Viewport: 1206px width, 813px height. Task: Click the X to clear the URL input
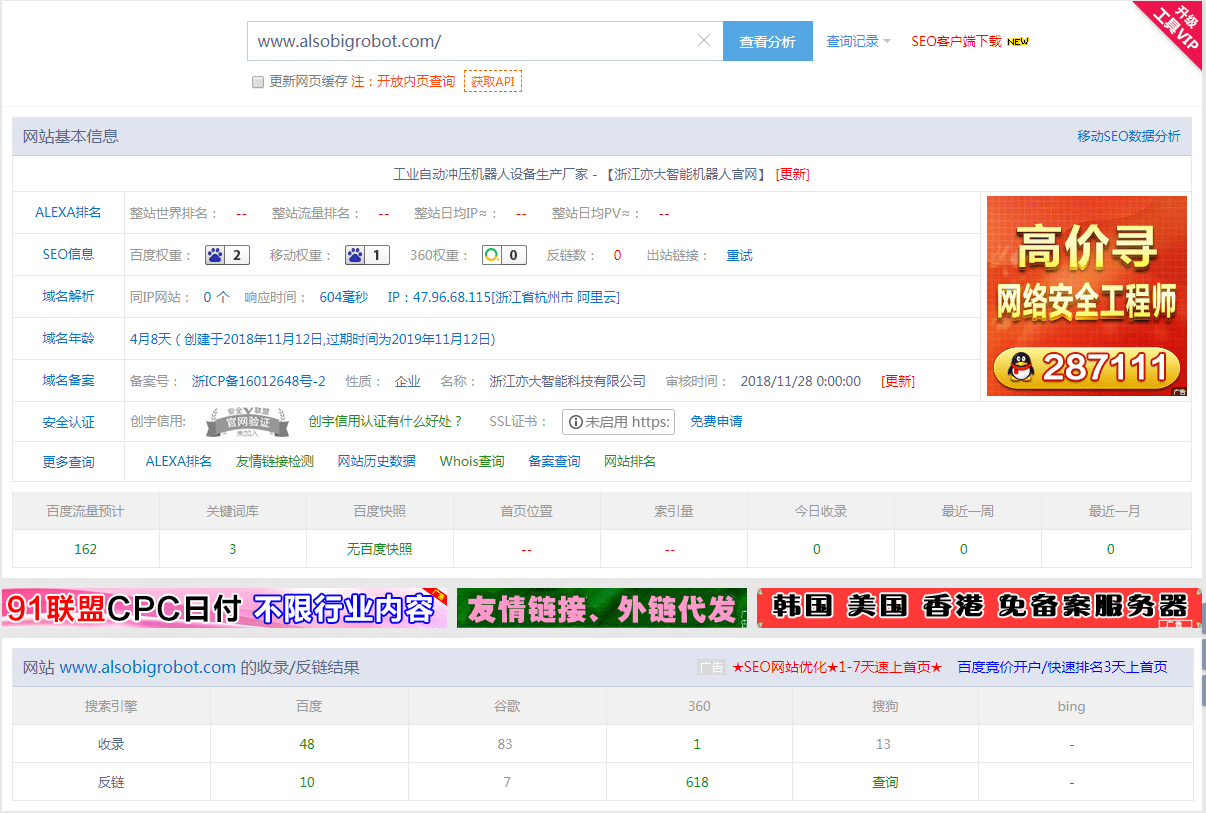click(704, 40)
